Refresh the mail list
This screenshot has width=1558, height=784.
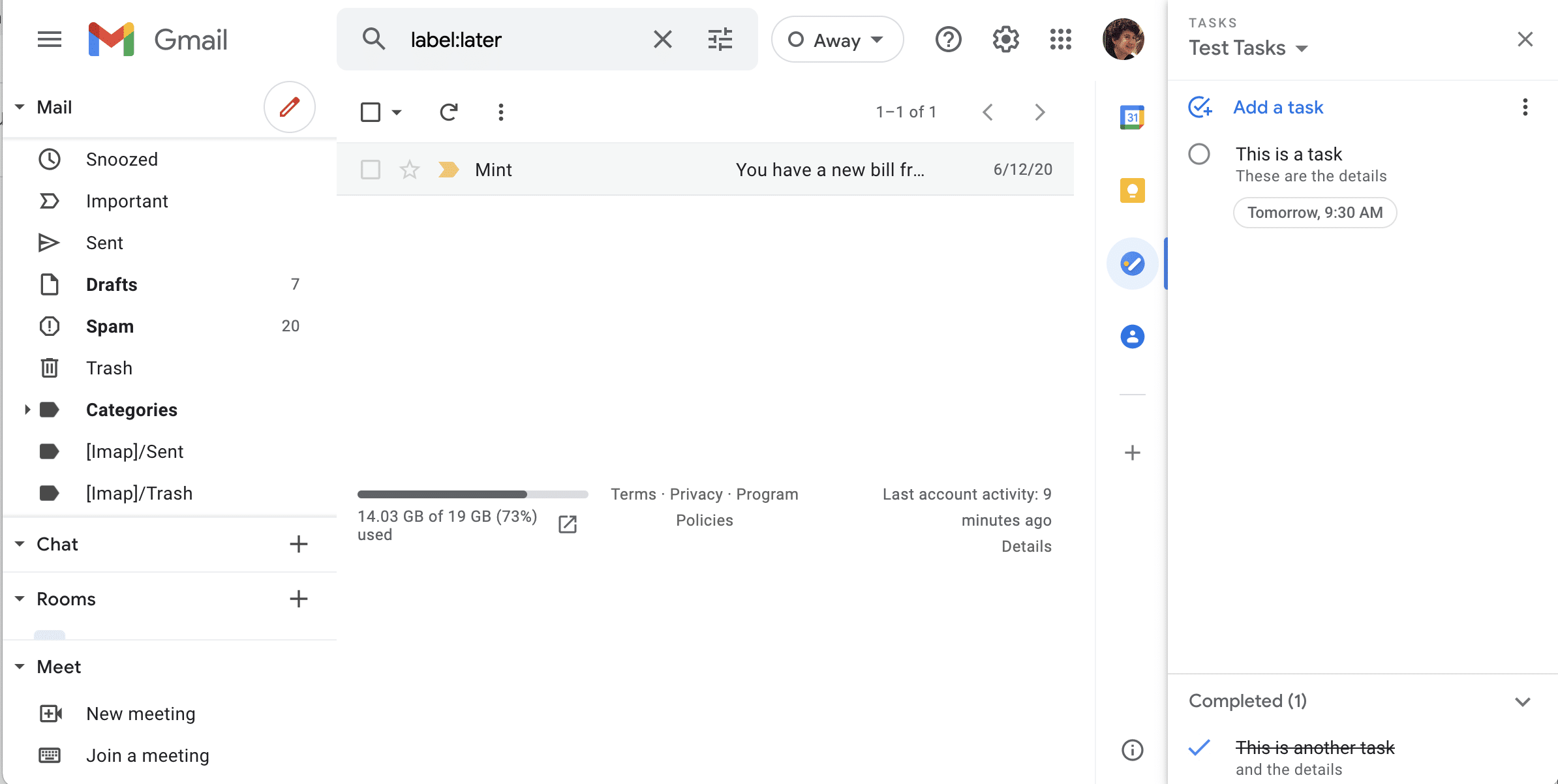point(449,112)
